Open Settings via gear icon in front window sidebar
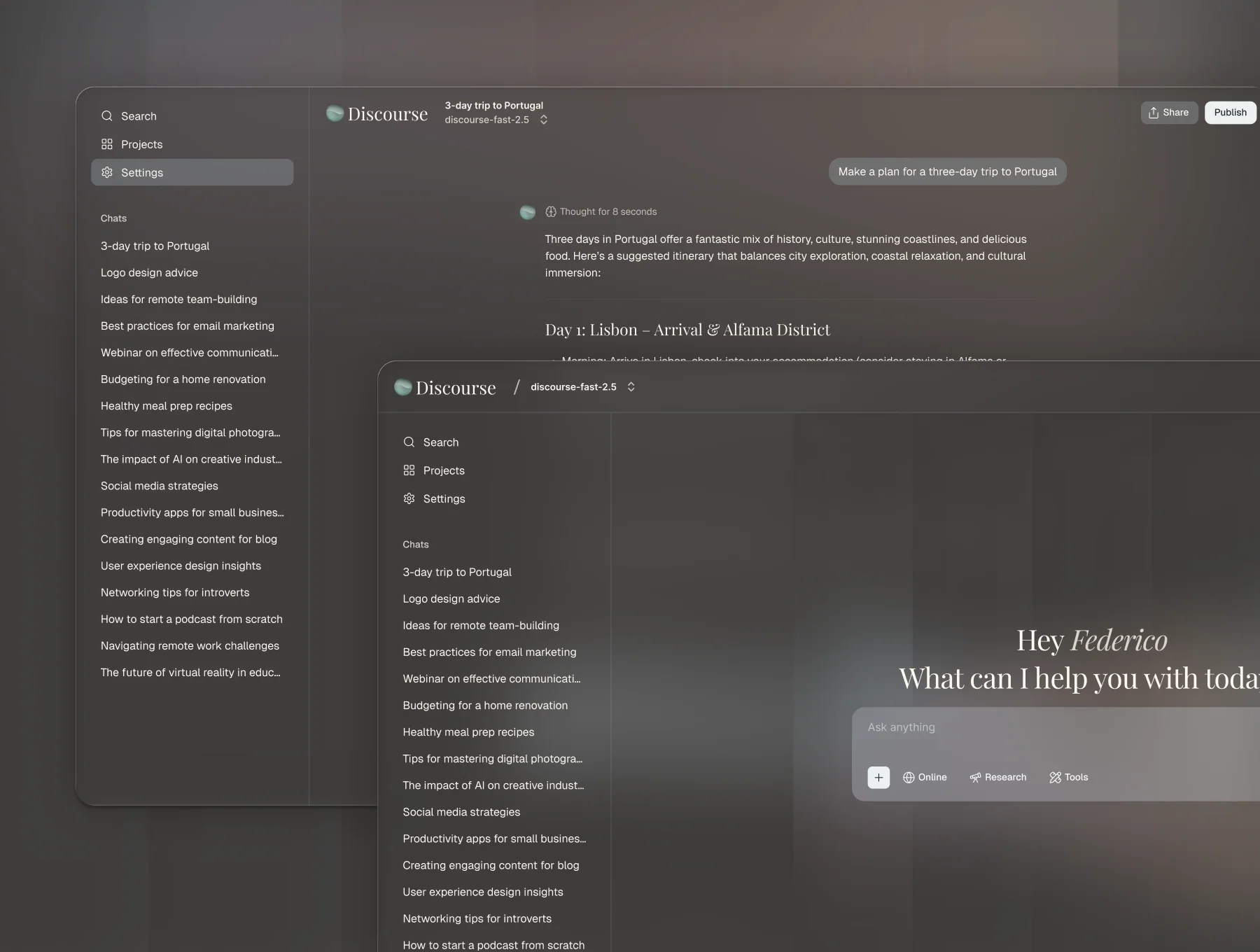 409,498
